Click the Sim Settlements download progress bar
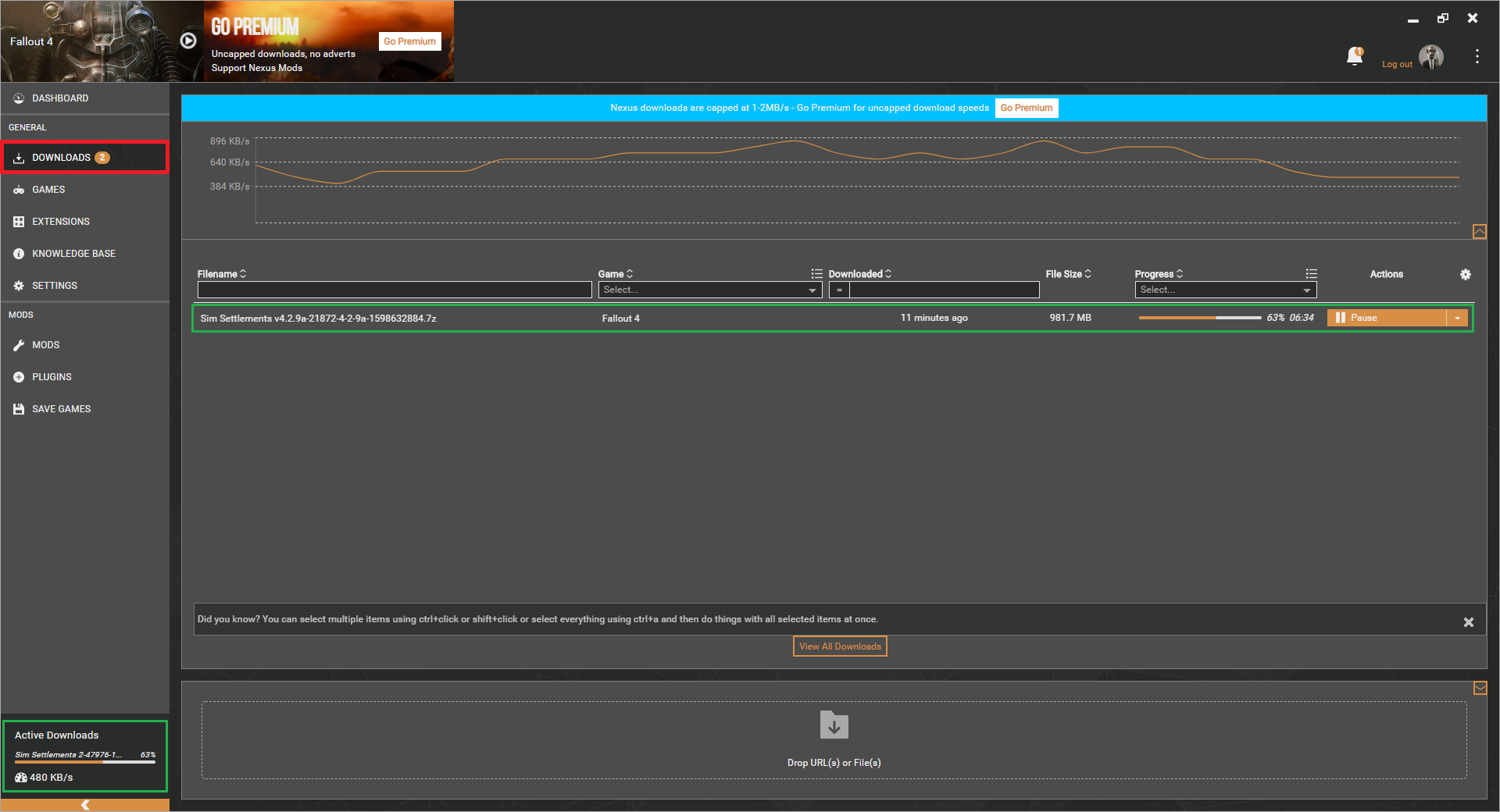 pyautogui.click(x=1199, y=318)
